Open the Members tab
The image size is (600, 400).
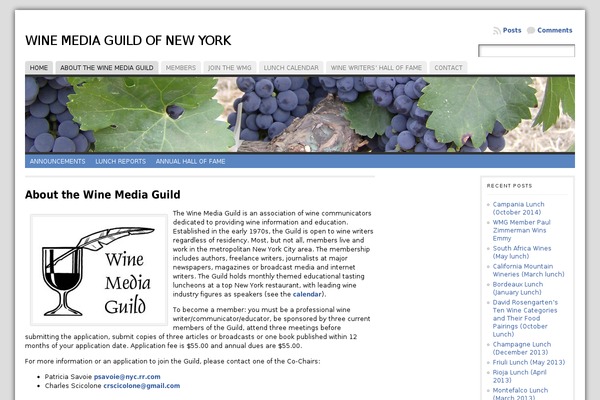click(181, 67)
